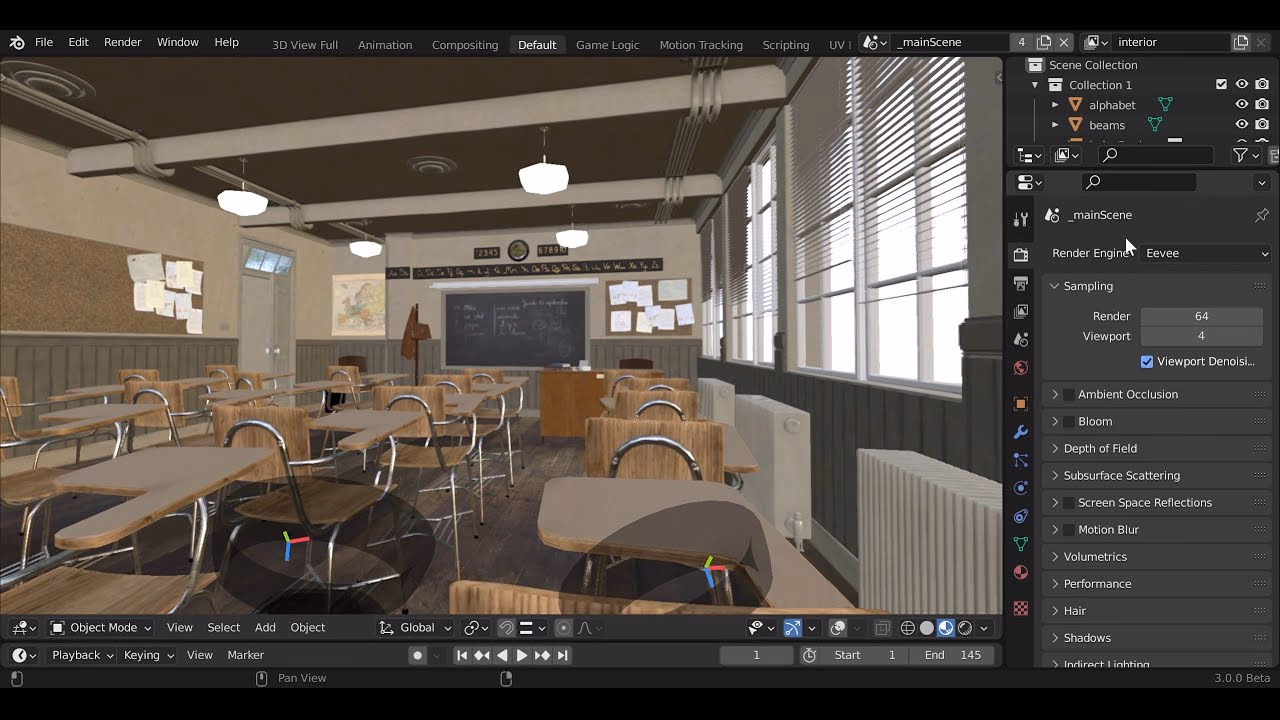Enable the Bloom checkbox

tap(1069, 422)
